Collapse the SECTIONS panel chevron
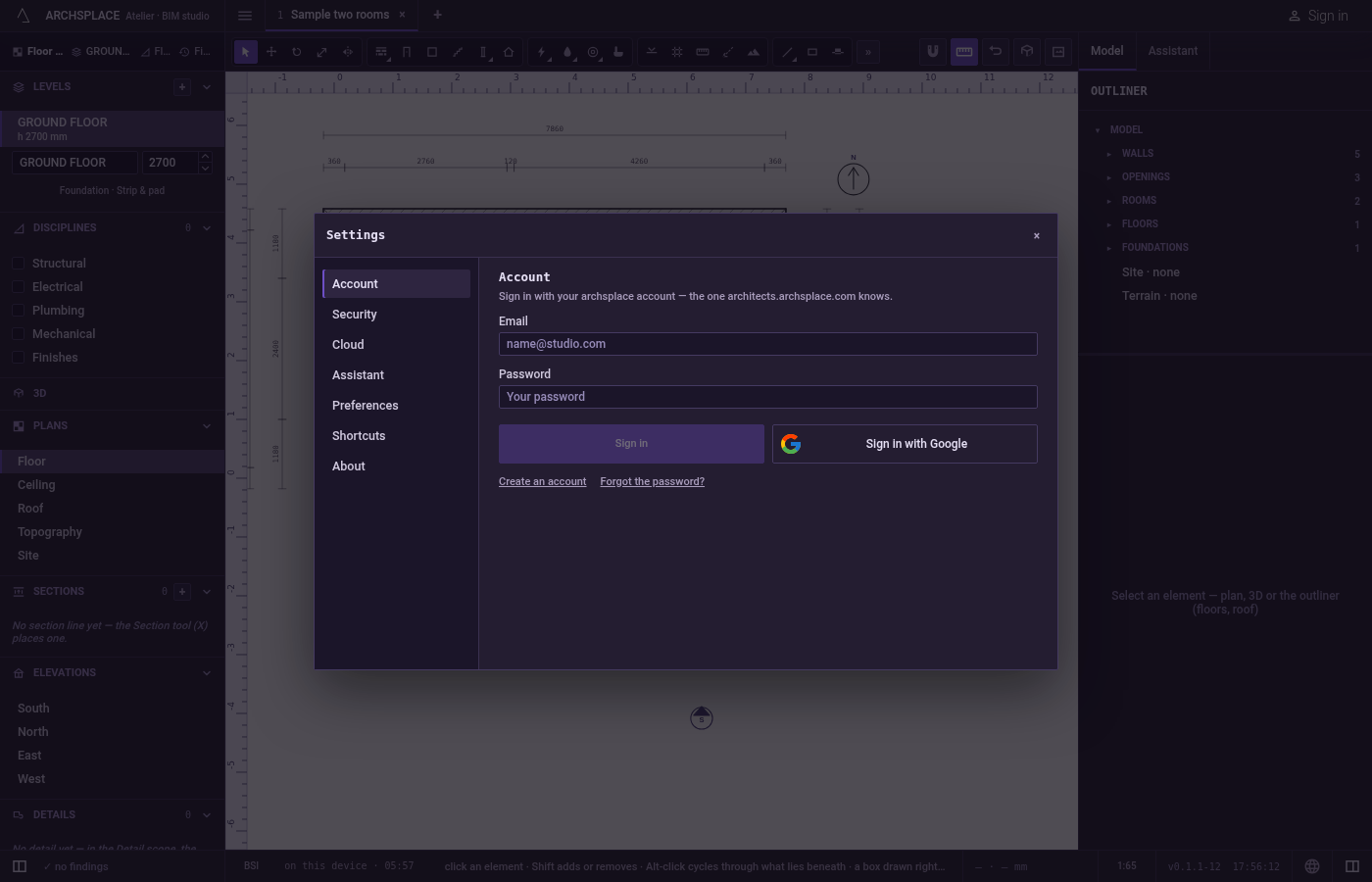This screenshot has width=1372, height=882. pos(207,591)
